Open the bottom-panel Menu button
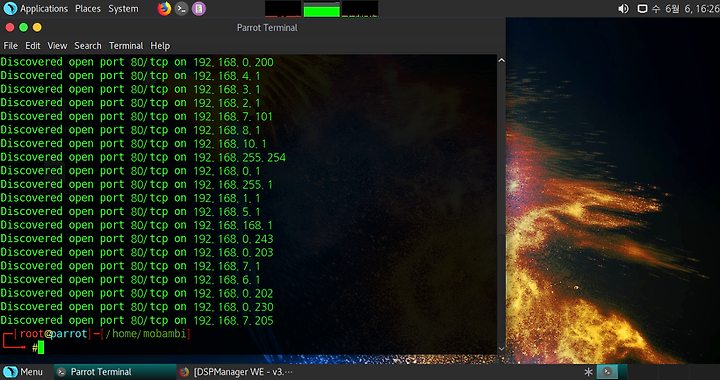The height and width of the screenshot is (380, 720). click(22, 372)
